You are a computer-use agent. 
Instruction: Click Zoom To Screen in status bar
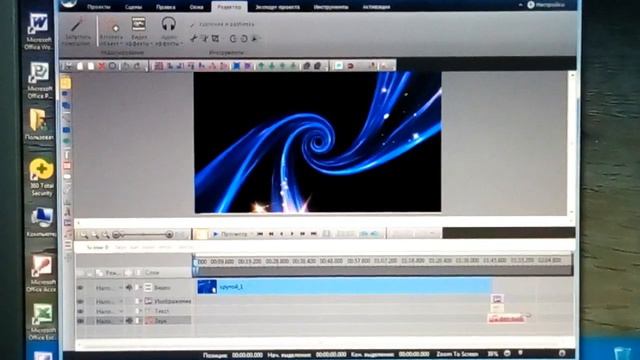(x=457, y=354)
